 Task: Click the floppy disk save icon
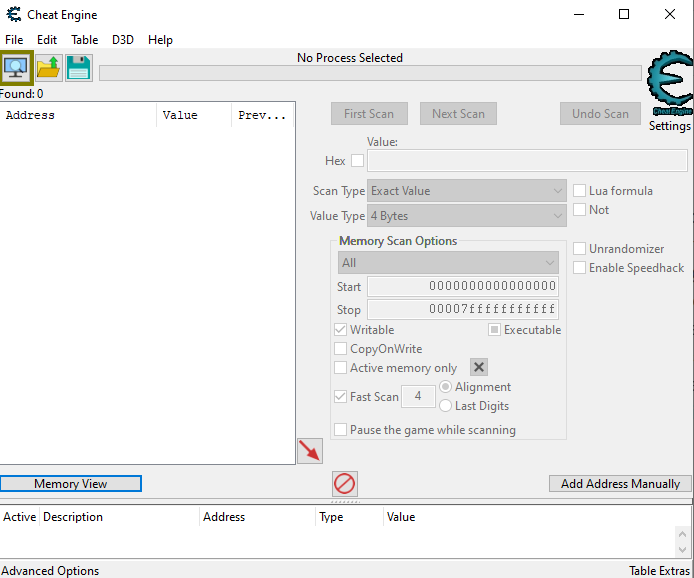click(x=79, y=68)
